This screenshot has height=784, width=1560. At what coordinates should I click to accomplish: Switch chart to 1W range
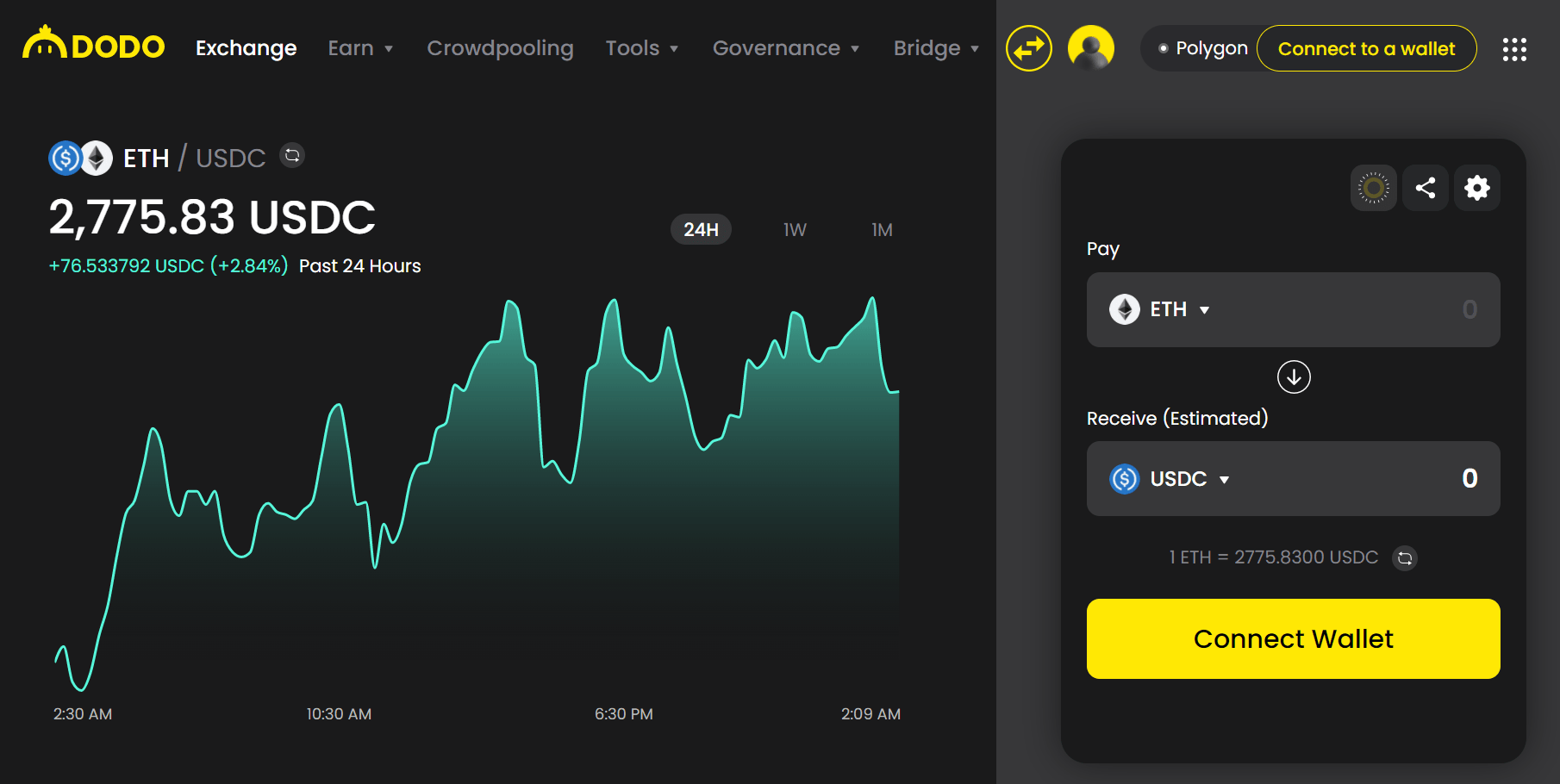tap(794, 230)
